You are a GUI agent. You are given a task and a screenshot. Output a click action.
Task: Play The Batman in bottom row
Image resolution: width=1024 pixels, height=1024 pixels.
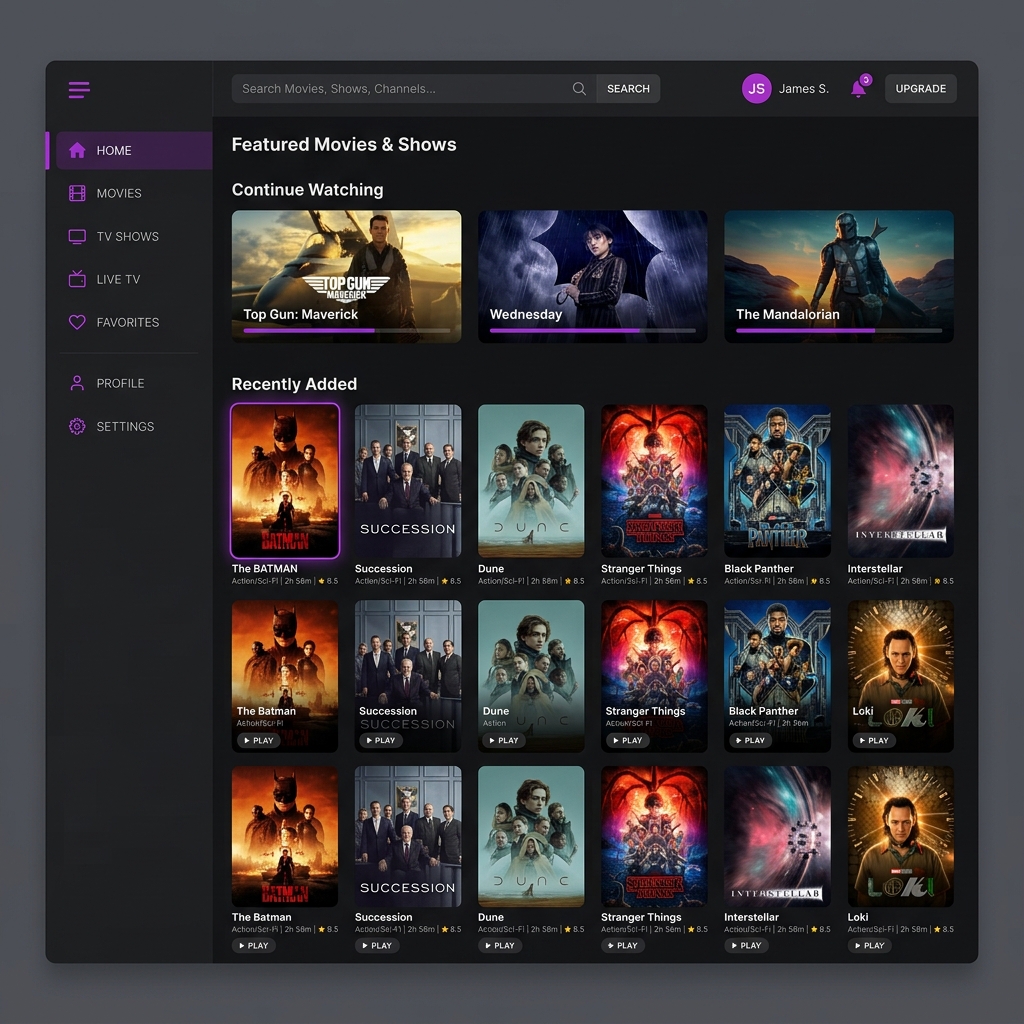[254, 946]
